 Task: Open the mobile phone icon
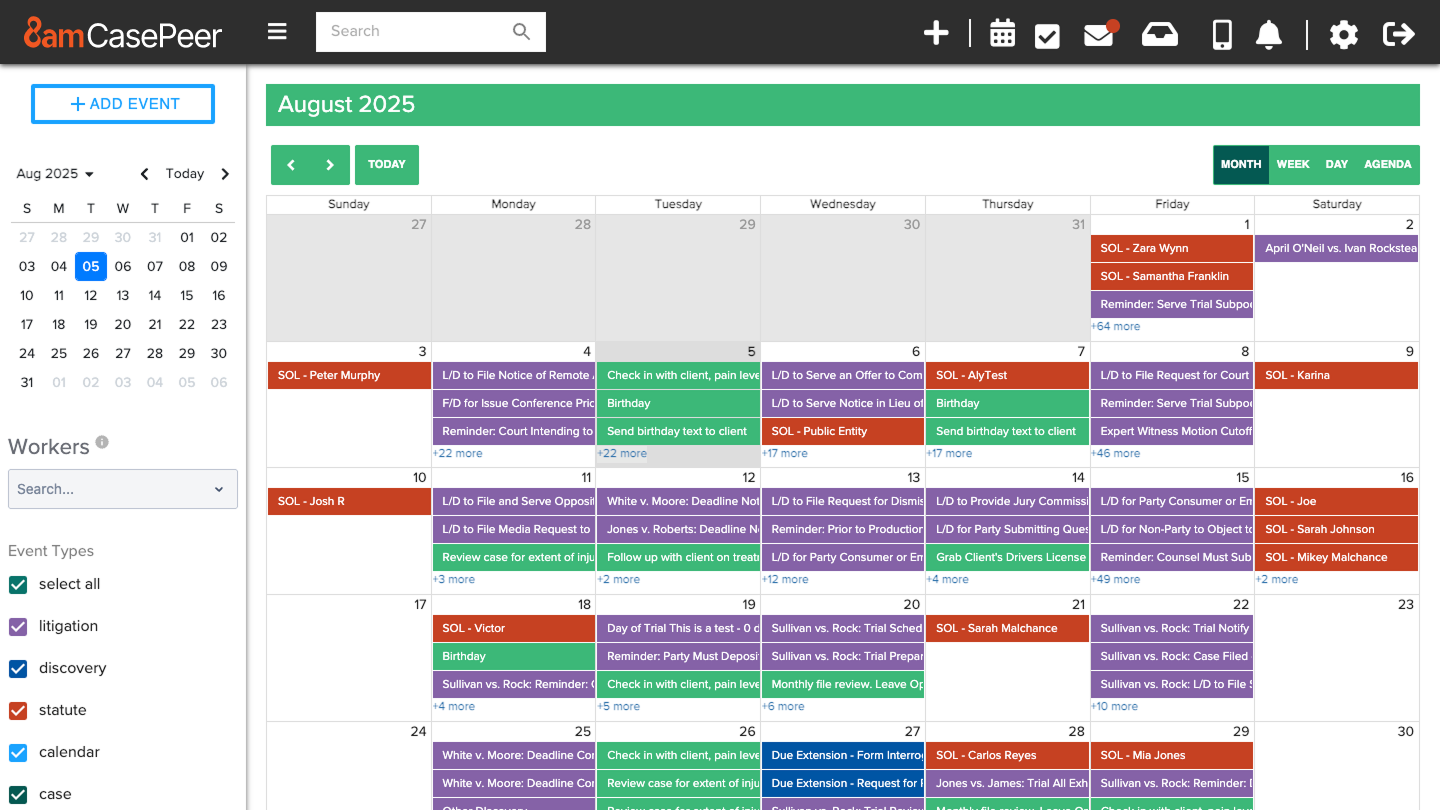click(1222, 34)
